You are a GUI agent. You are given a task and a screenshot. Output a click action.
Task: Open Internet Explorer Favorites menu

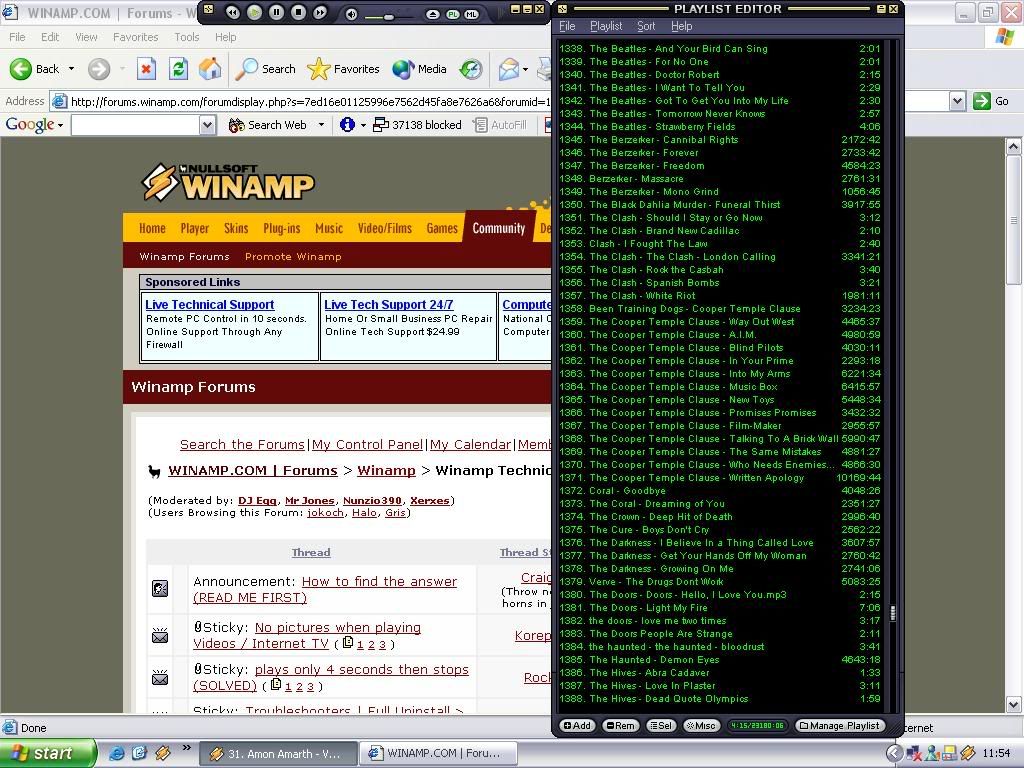(x=135, y=37)
